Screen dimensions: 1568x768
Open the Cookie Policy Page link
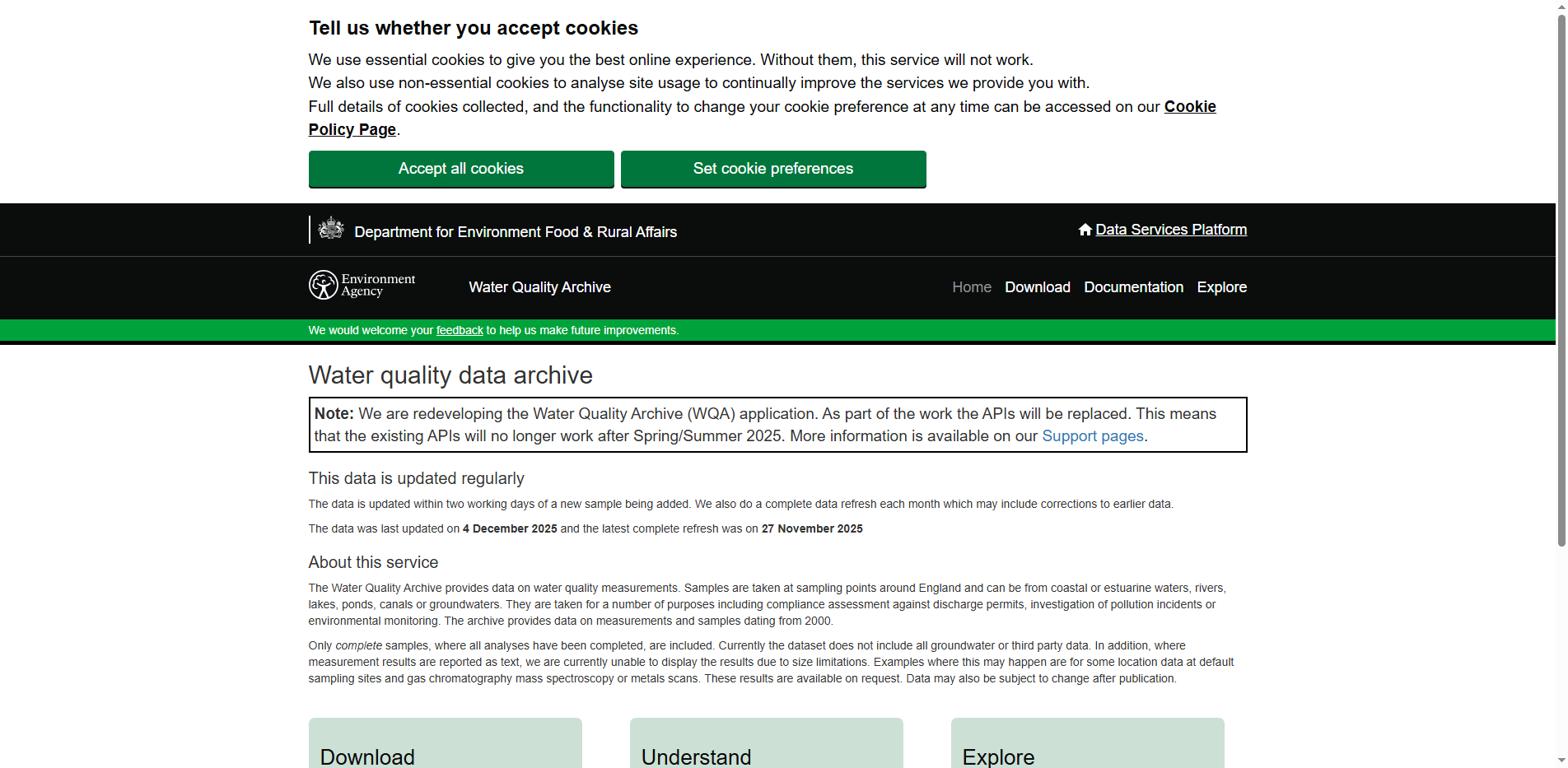click(x=1188, y=106)
